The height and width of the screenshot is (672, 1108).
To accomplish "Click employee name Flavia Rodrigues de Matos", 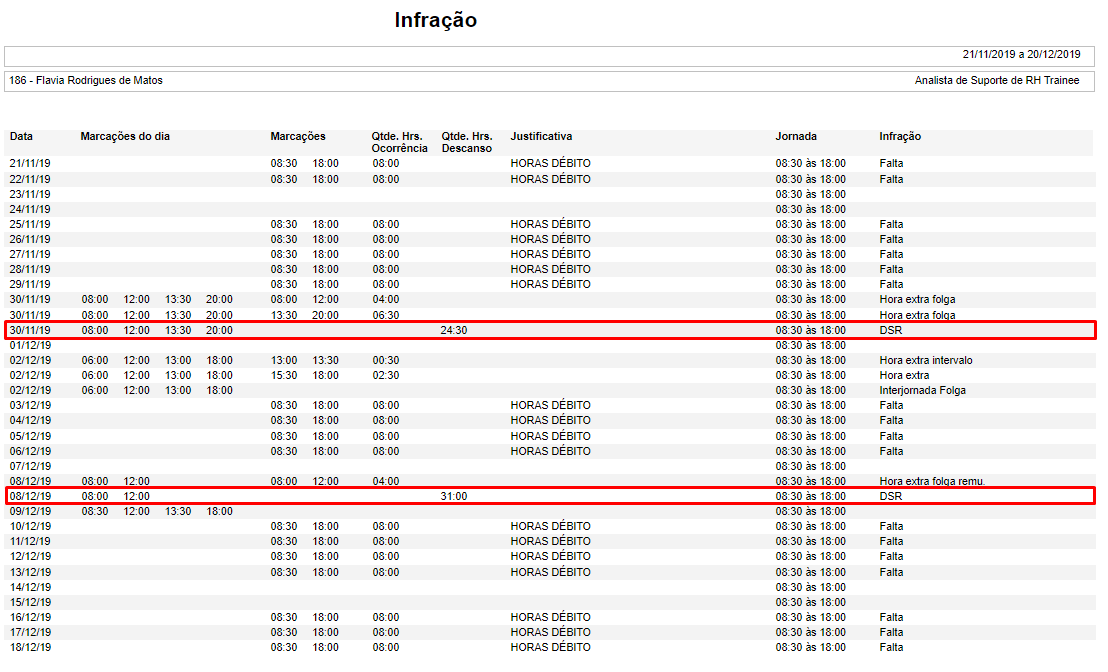I will (x=85, y=81).
